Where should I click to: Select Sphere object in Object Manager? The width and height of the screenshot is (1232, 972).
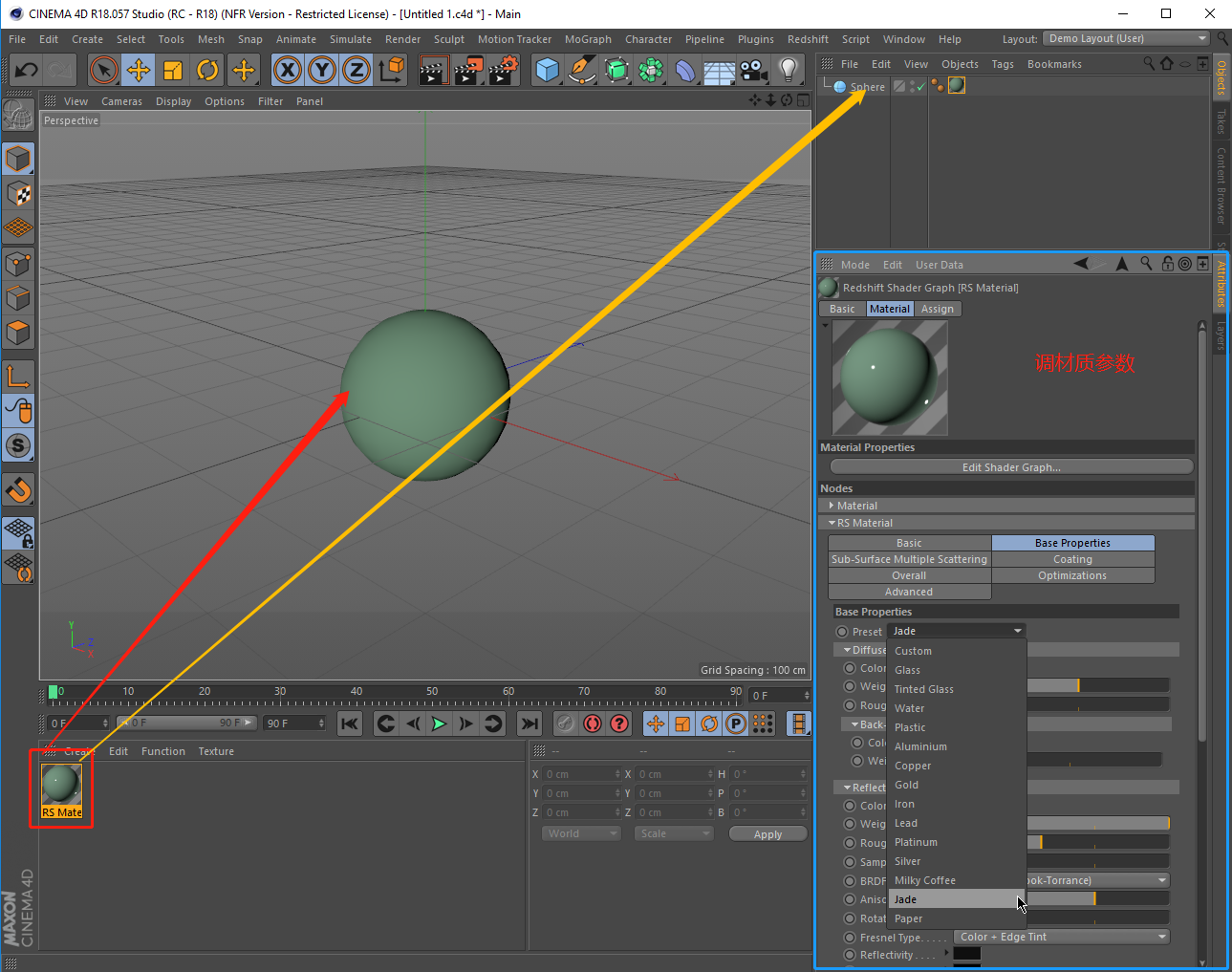tap(867, 87)
